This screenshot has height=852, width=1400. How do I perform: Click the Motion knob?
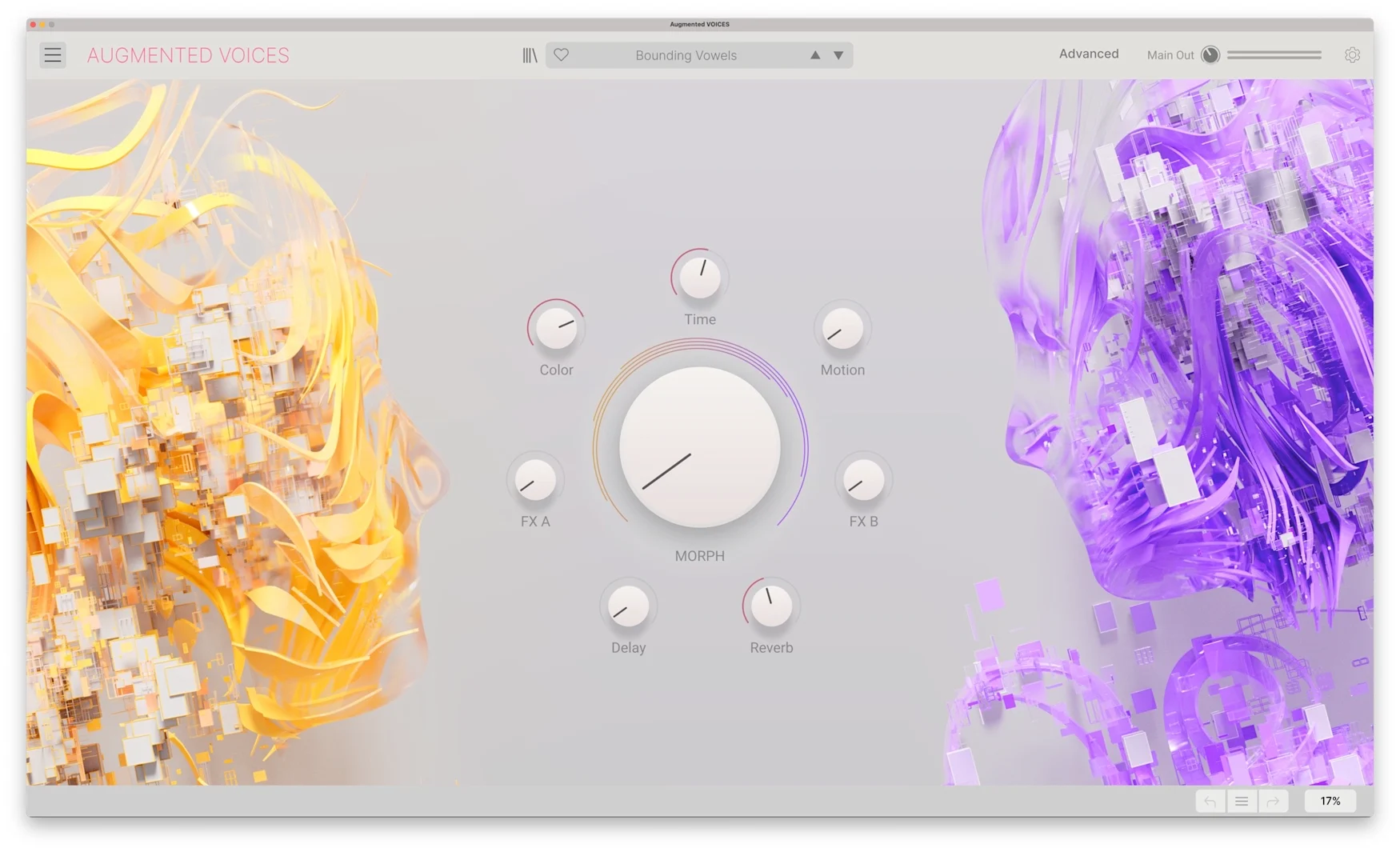click(842, 329)
